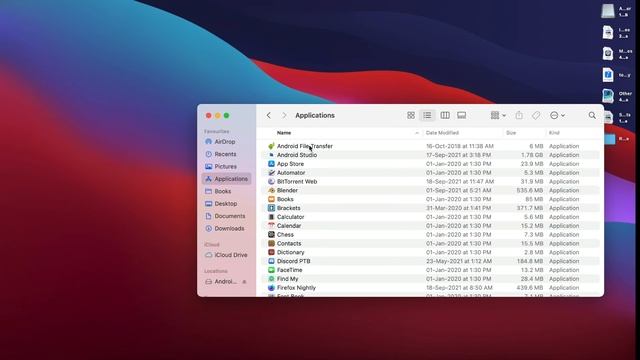Open Recents in the sidebar

click(227, 154)
